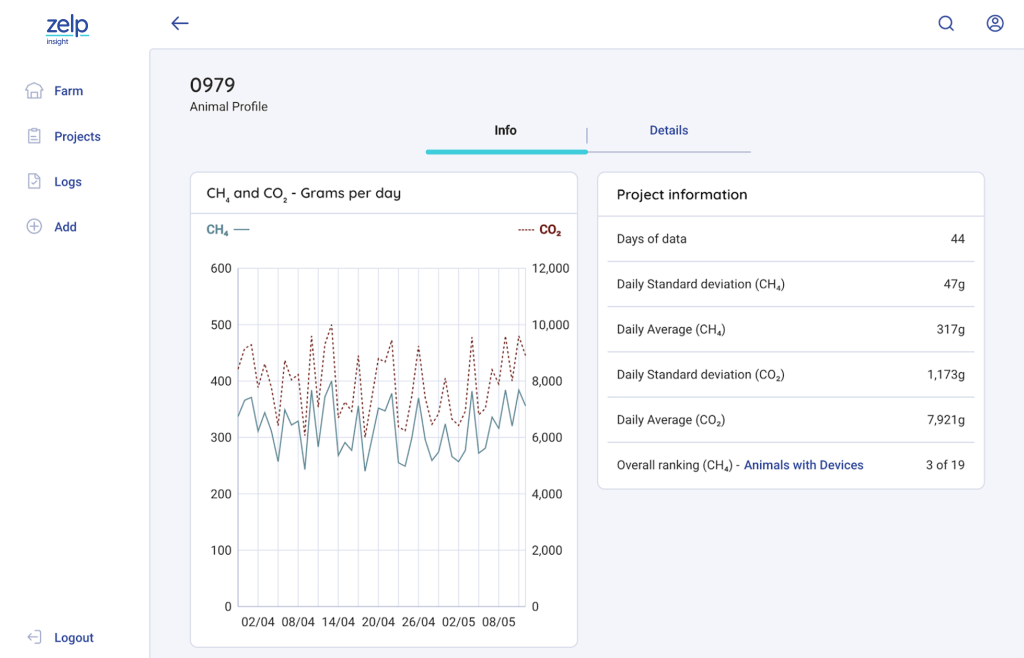Toggle CO2 series in chart legend
1024x658 pixels.
click(540, 230)
